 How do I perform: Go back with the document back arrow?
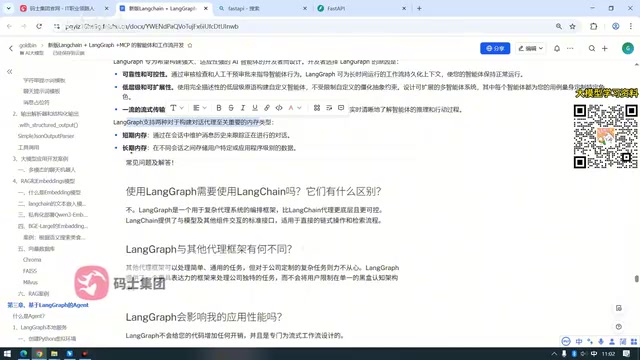[x=11, y=48]
